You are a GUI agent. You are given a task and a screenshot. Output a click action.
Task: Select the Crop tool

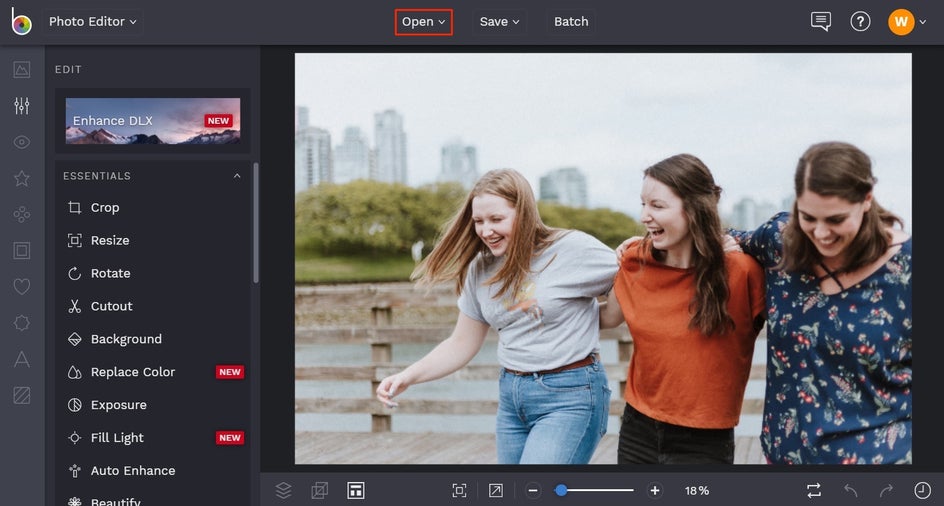pos(104,208)
